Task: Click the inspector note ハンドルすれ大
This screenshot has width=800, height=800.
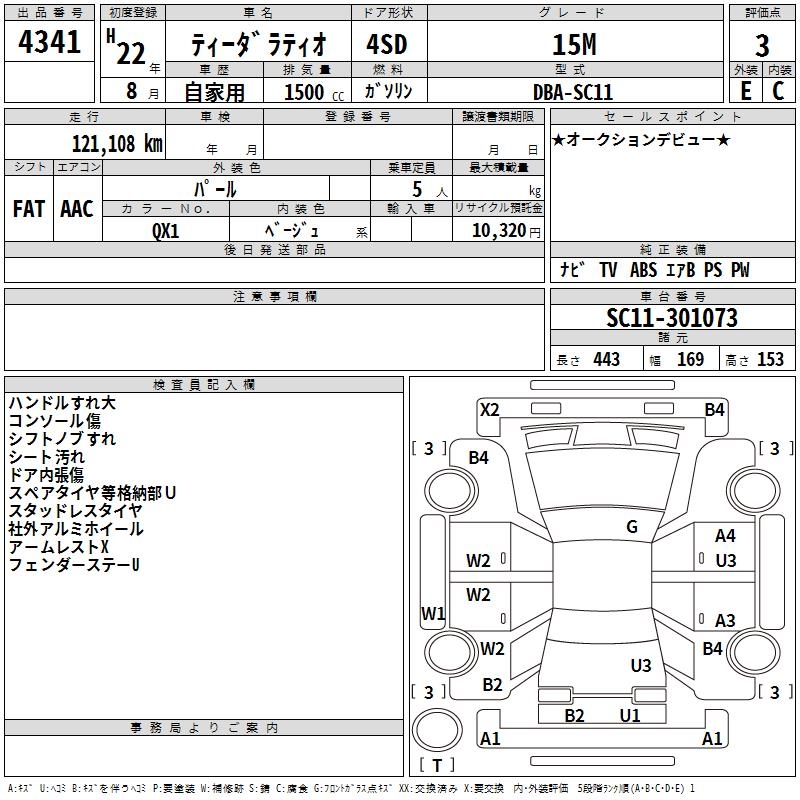Action: coord(62,403)
